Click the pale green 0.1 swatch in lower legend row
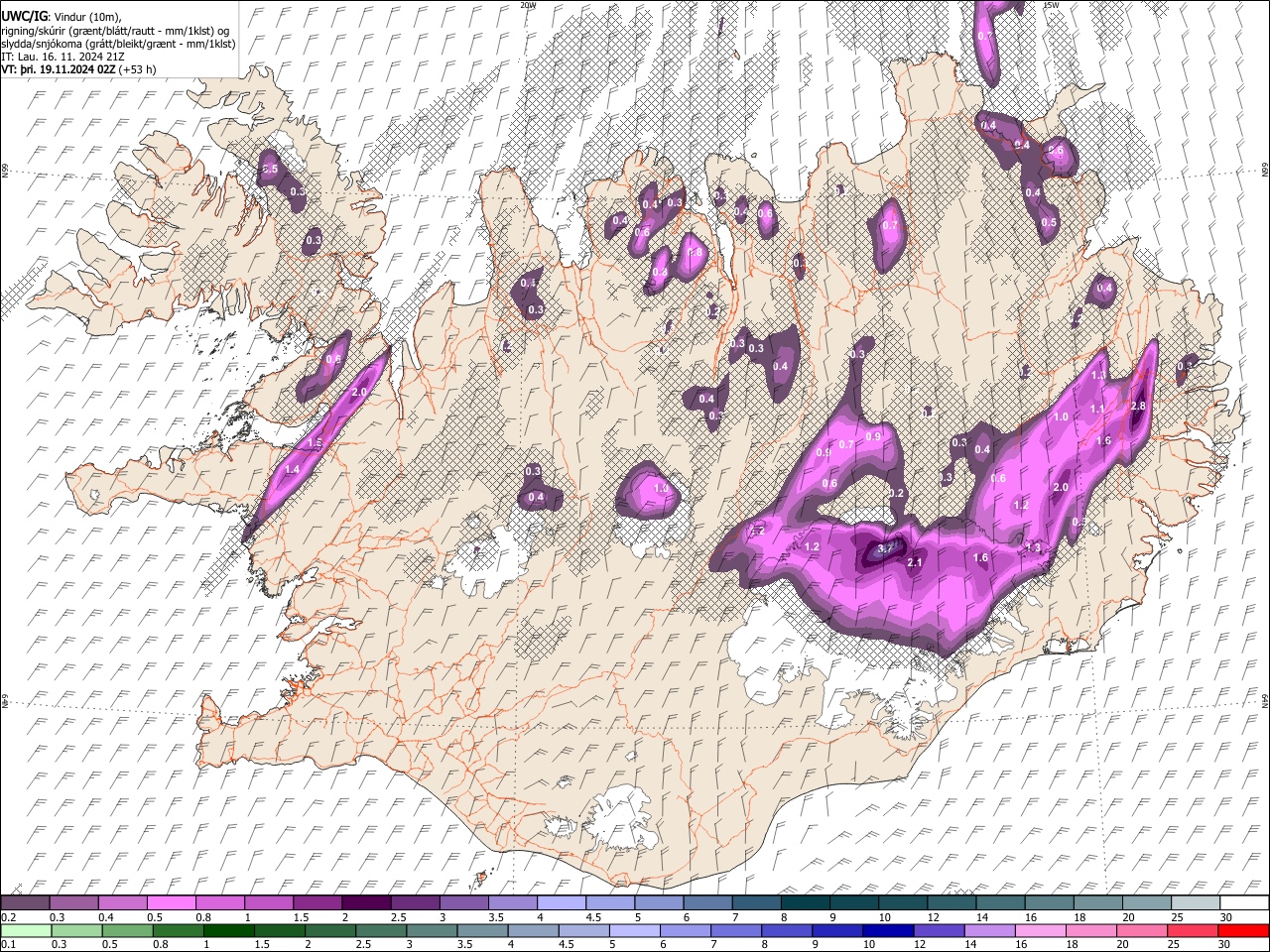The height and width of the screenshot is (952, 1270). [x=26, y=930]
